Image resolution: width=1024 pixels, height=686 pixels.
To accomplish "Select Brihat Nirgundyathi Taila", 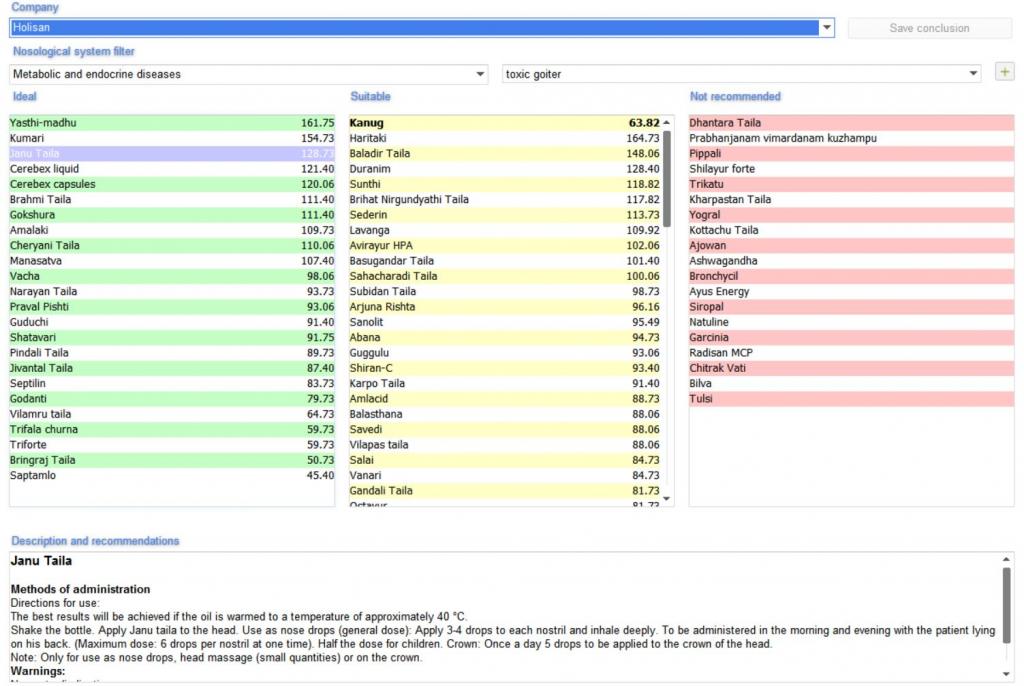I will [505, 199].
